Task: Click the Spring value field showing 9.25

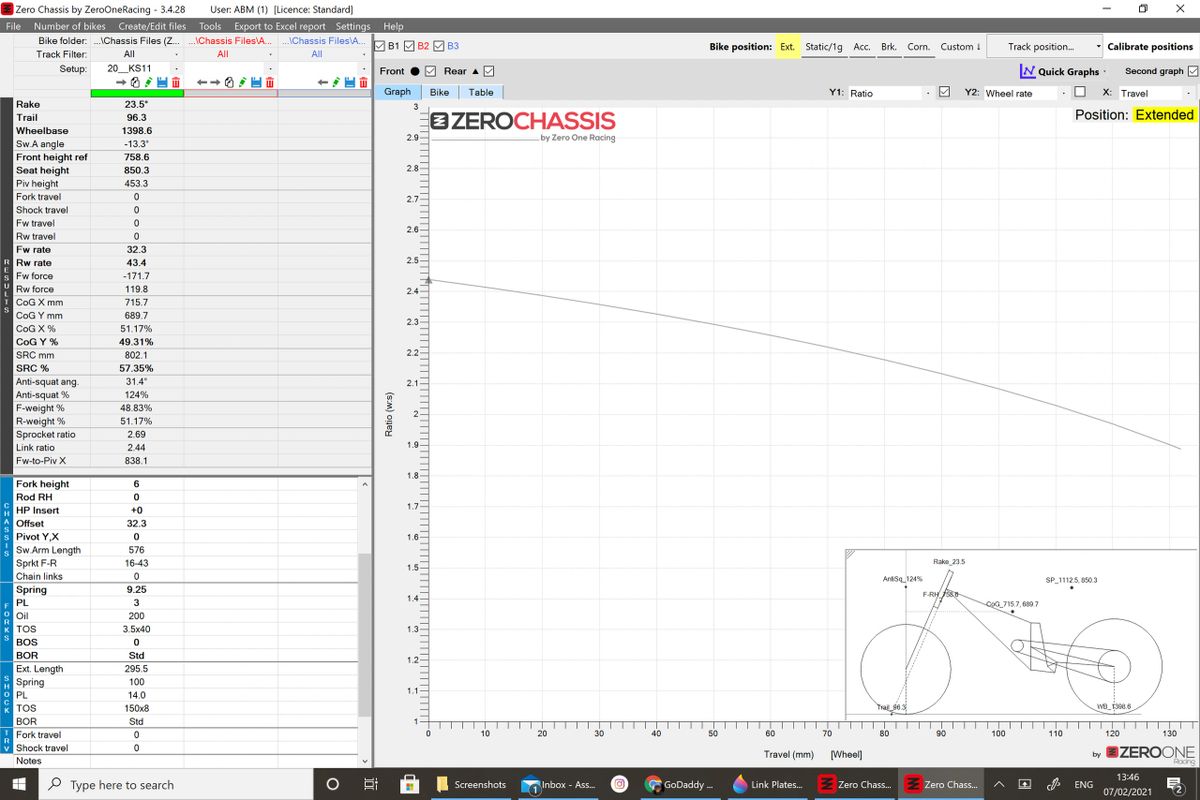Action: [x=137, y=589]
